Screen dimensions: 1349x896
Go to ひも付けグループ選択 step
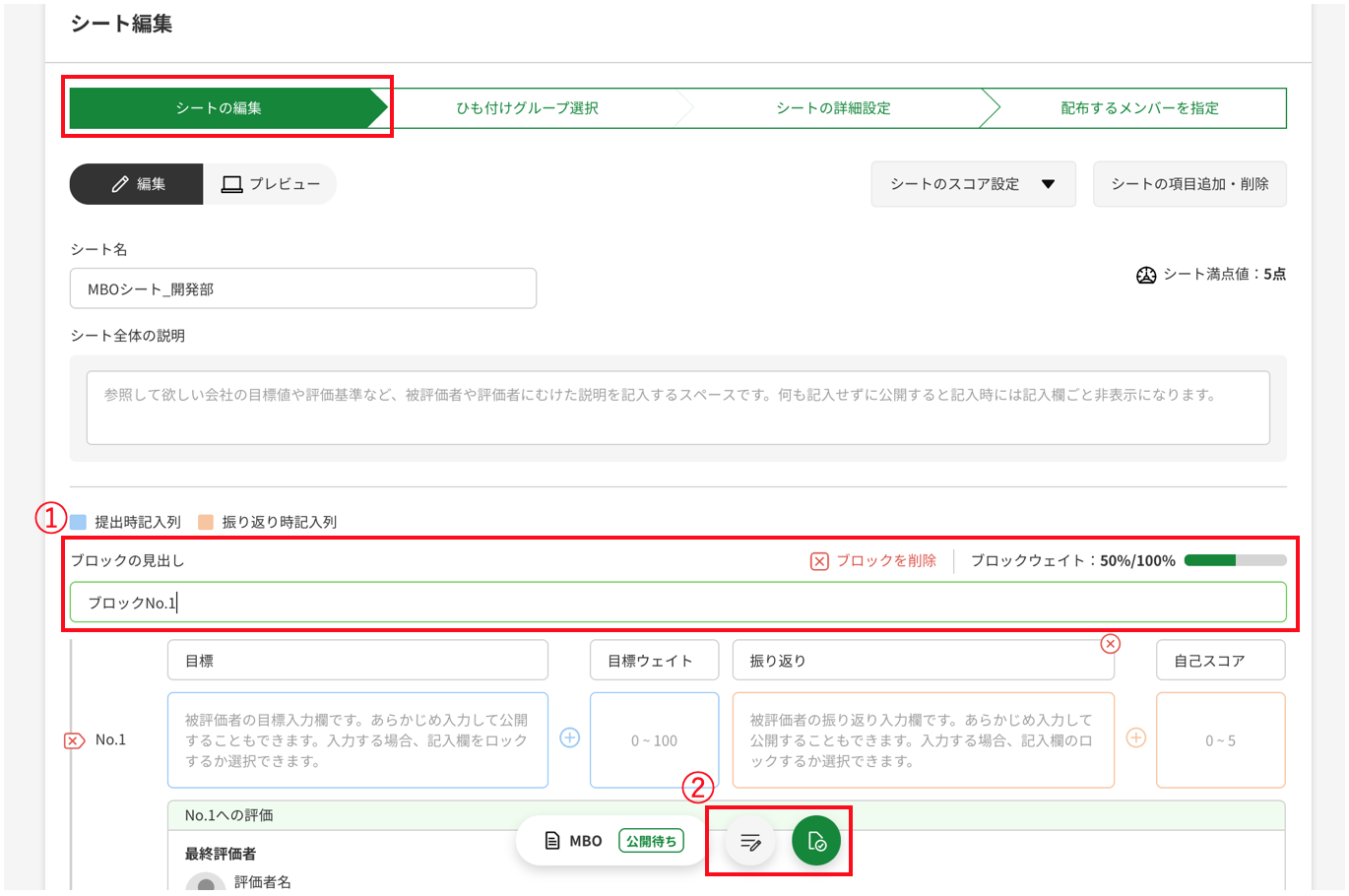[527, 108]
